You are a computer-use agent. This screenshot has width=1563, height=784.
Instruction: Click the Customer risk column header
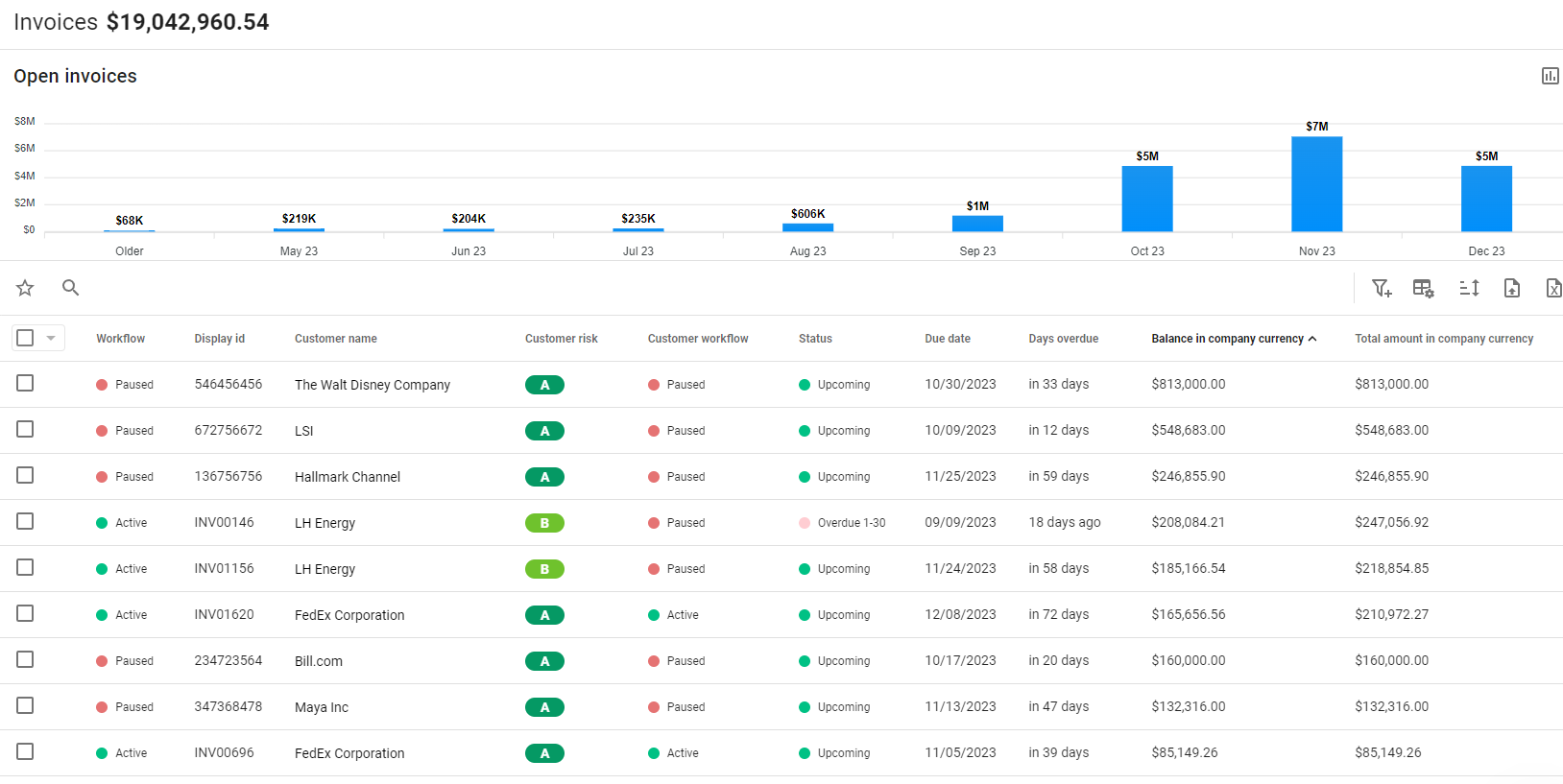561,339
